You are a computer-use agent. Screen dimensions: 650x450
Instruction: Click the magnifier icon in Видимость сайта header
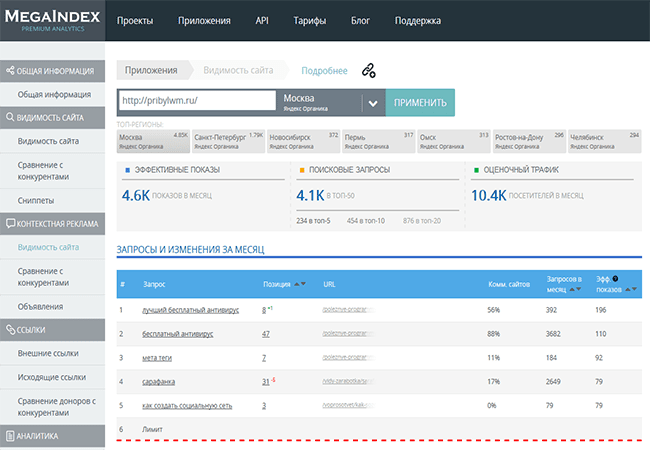point(10,117)
